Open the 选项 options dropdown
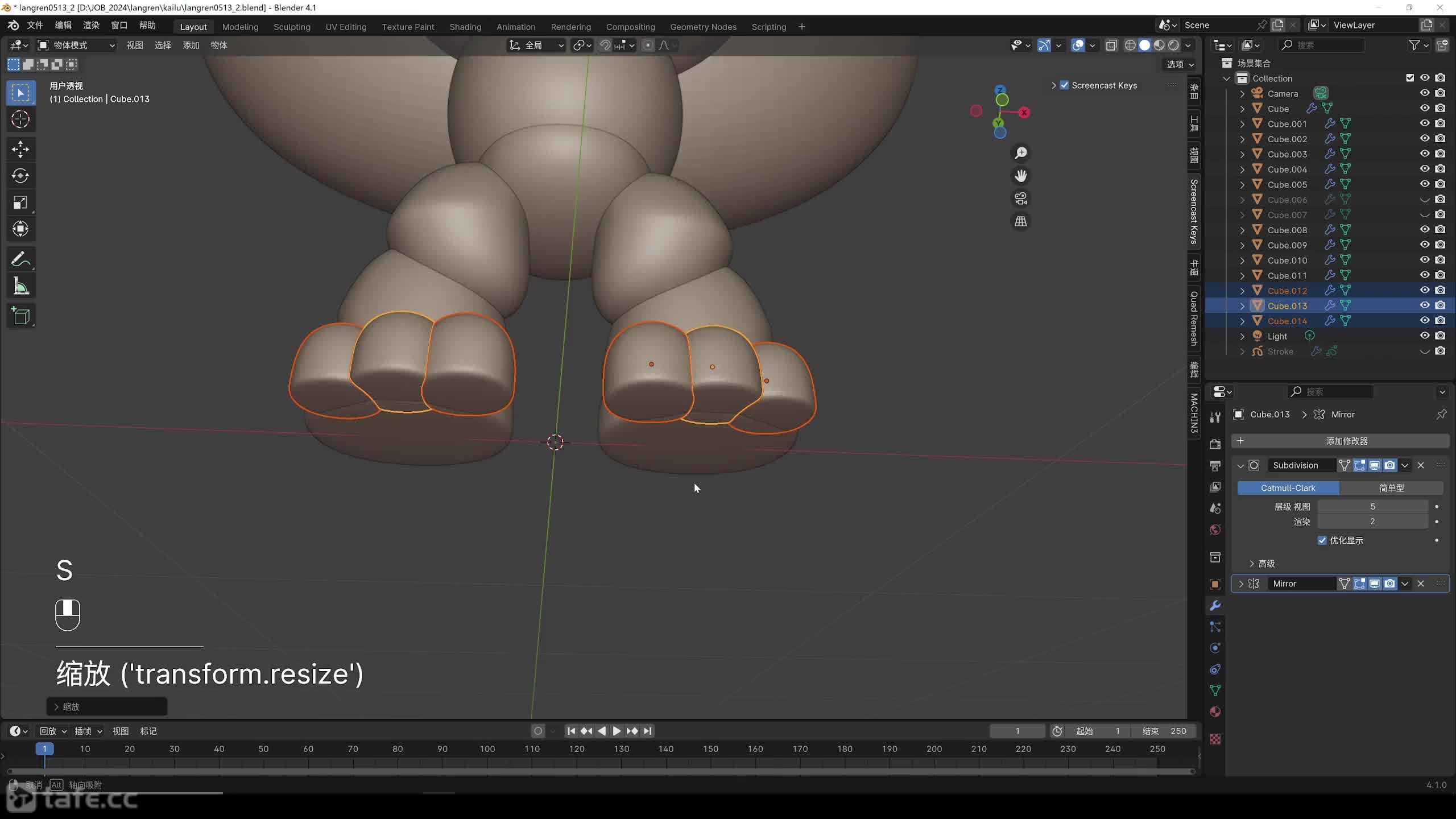Image resolution: width=1456 pixels, height=819 pixels. (1180, 64)
